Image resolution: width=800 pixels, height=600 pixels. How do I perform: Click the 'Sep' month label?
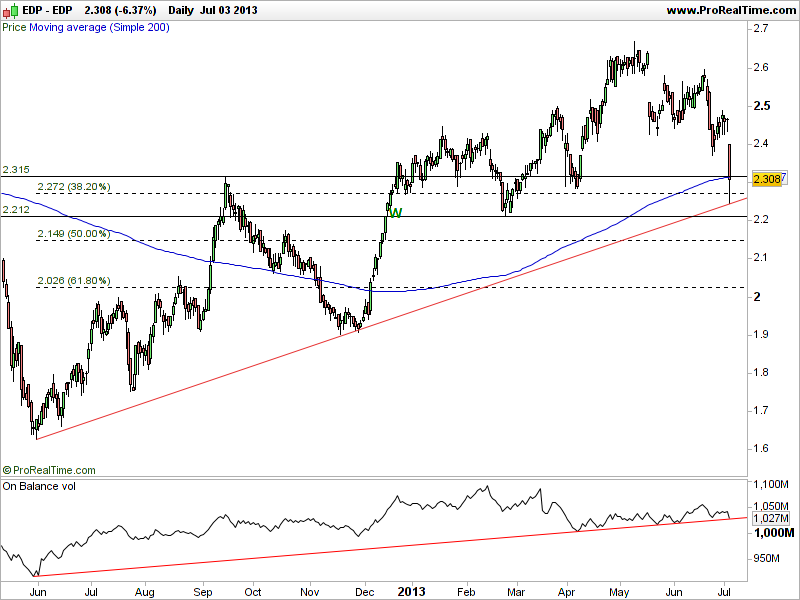click(x=203, y=592)
